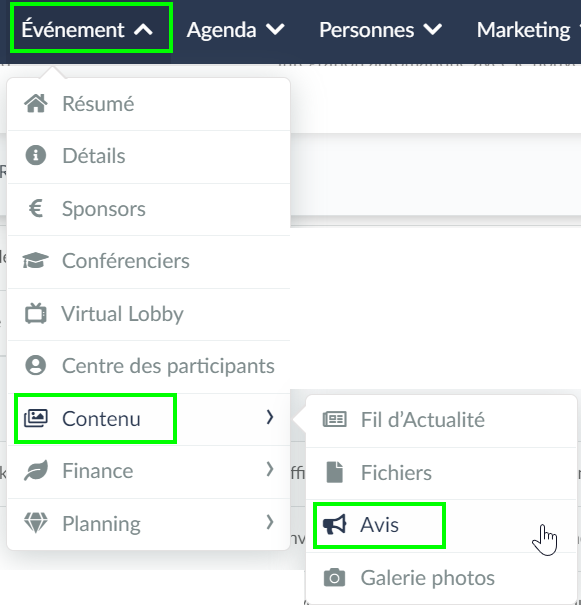
Task: Click the TV icon for Virtual Lobby
Action: pos(36,313)
